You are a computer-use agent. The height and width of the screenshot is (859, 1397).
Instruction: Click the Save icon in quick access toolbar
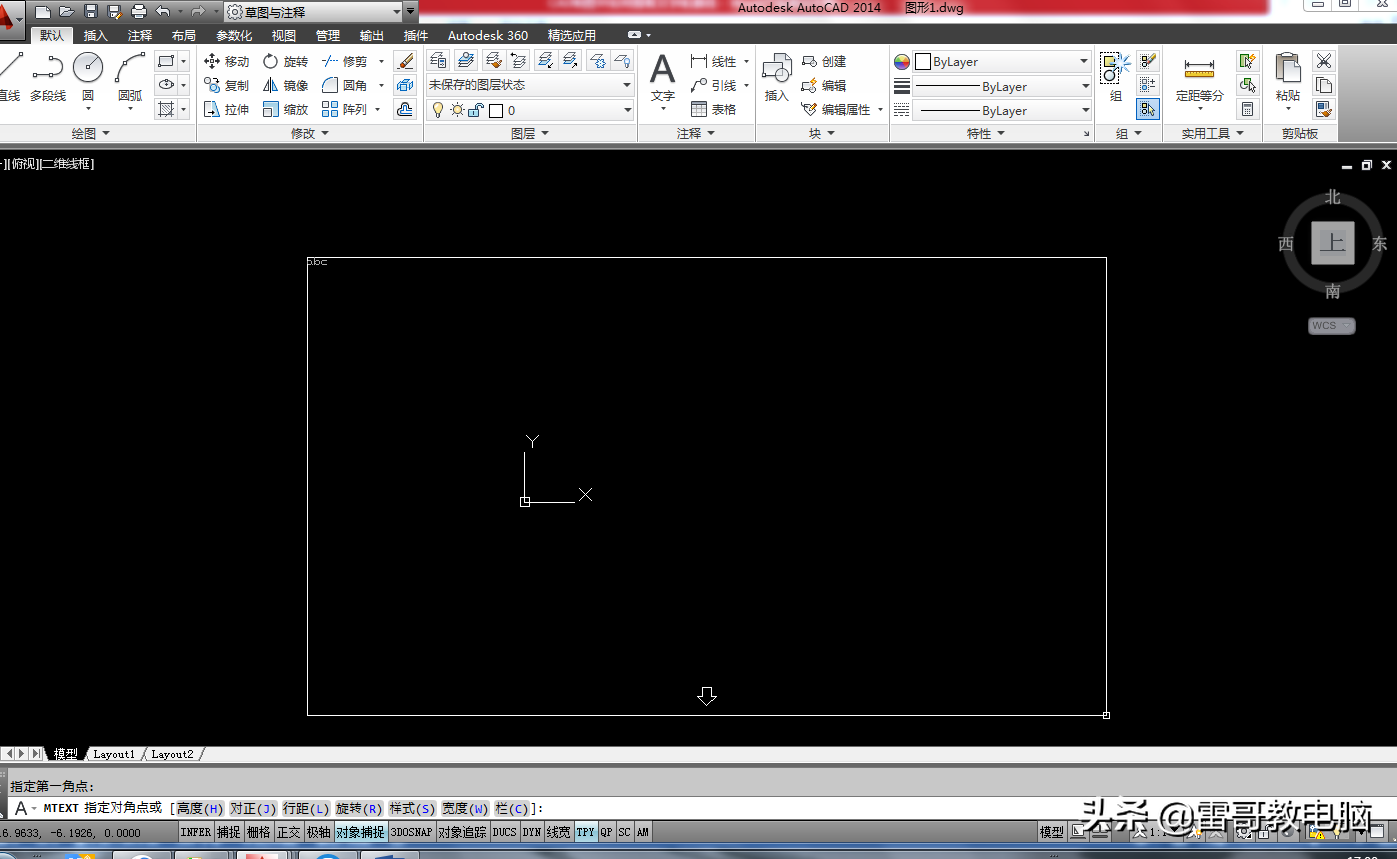pyautogui.click(x=91, y=11)
